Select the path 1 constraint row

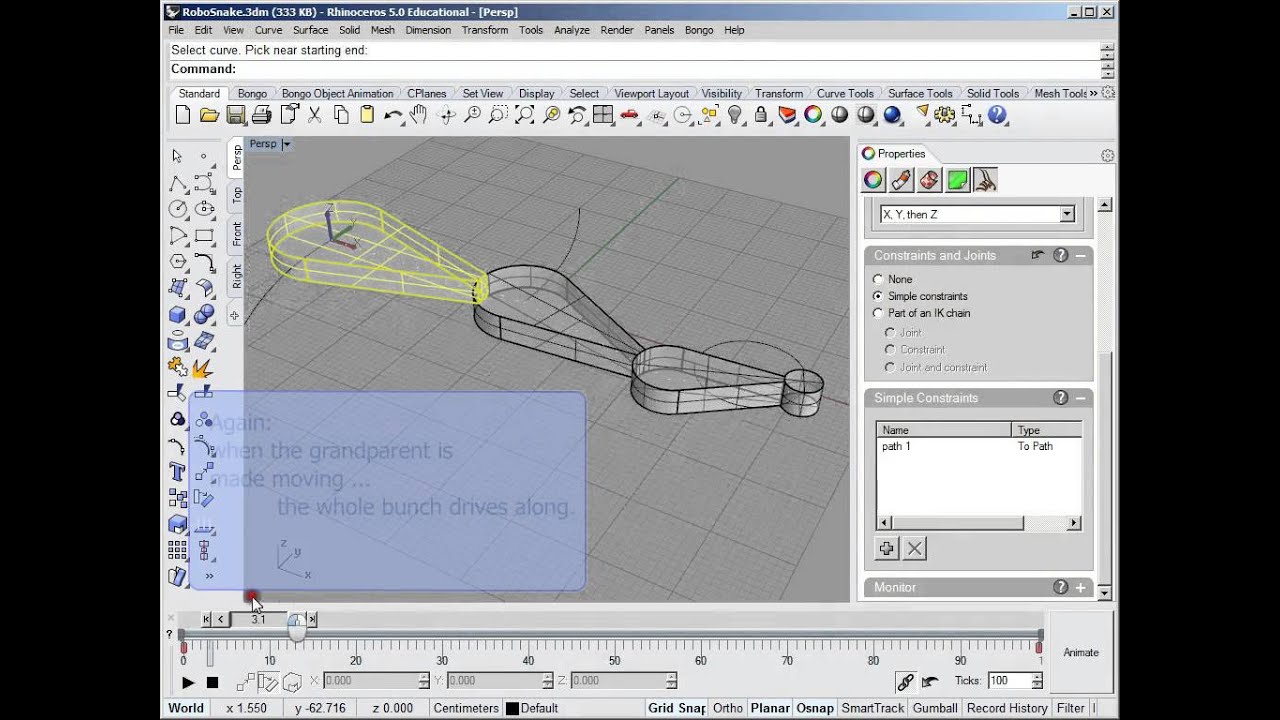tap(979, 446)
